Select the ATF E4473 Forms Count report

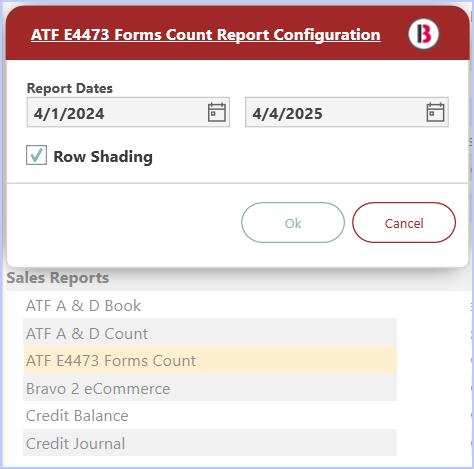pos(210,360)
